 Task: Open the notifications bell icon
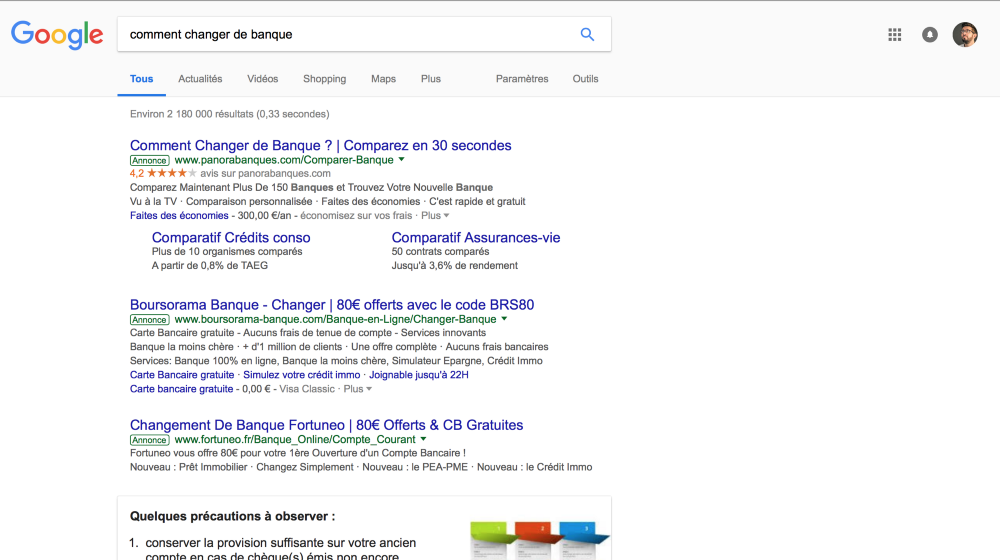tap(930, 35)
